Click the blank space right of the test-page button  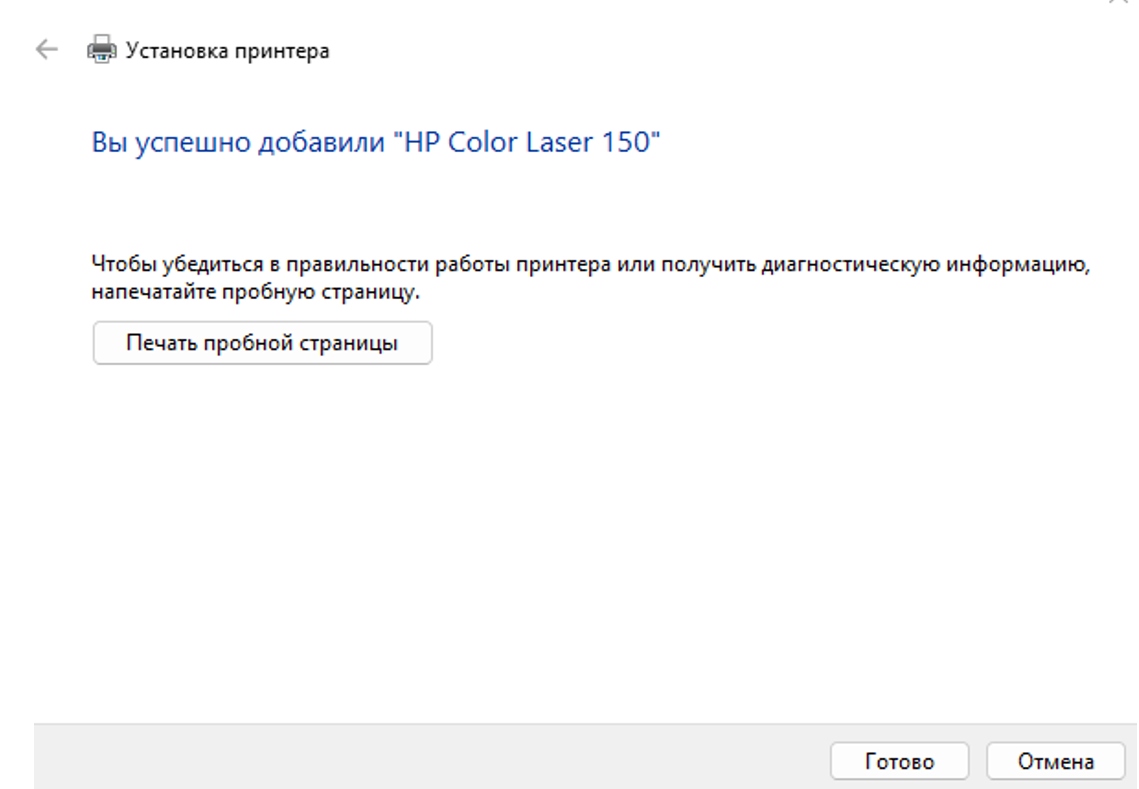click(750, 343)
